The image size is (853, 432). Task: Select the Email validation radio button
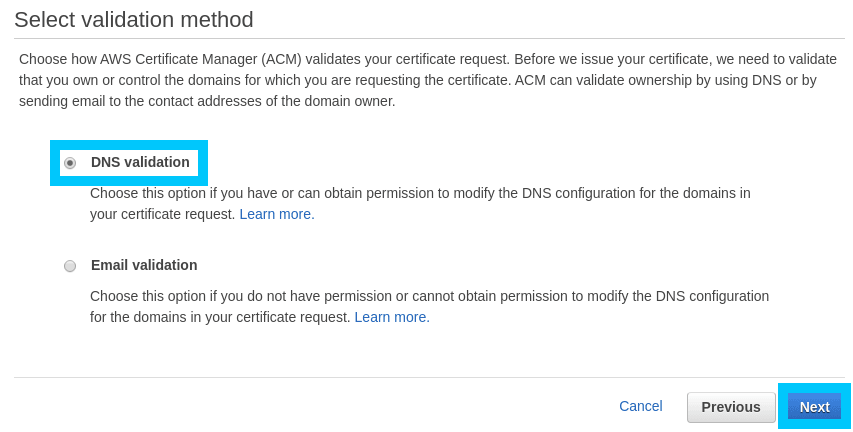tap(70, 266)
